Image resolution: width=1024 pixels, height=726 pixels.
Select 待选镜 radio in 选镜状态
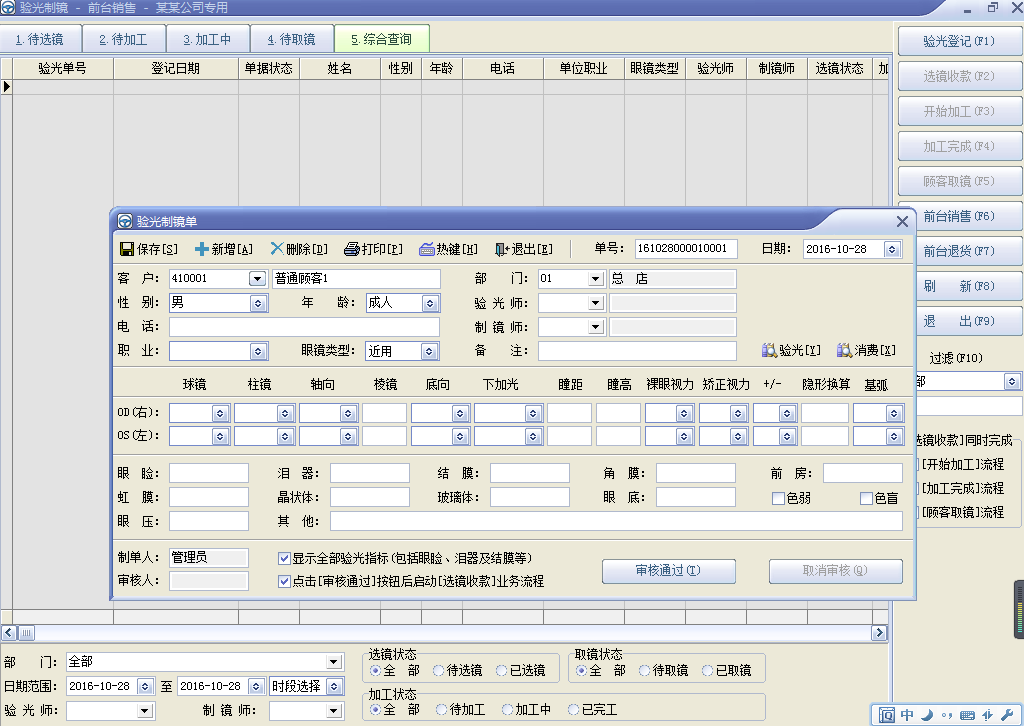coord(439,671)
